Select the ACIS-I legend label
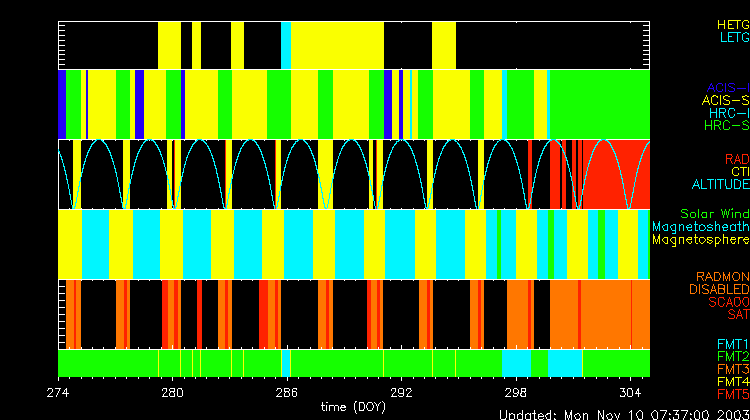Viewport: 750px width, 420px height. pos(728,88)
